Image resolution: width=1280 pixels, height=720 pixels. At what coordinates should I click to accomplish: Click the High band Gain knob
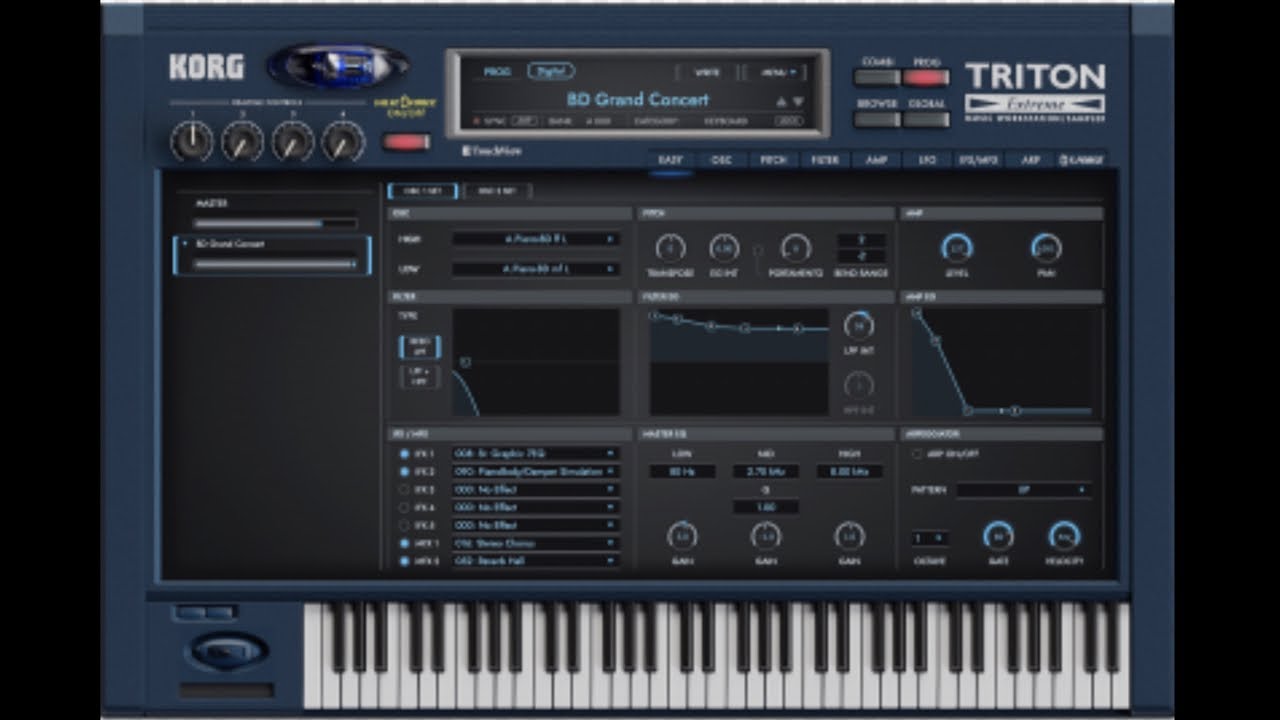click(x=849, y=537)
